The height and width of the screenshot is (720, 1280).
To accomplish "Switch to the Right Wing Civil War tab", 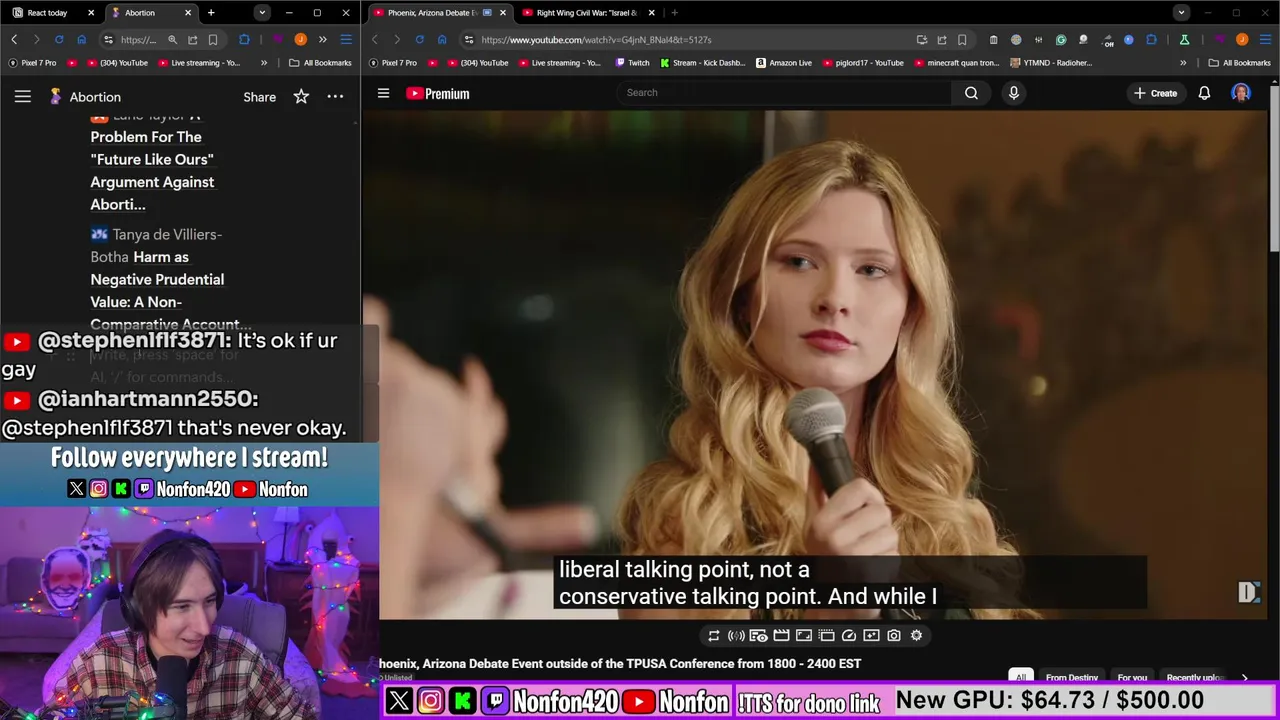I will (586, 13).
